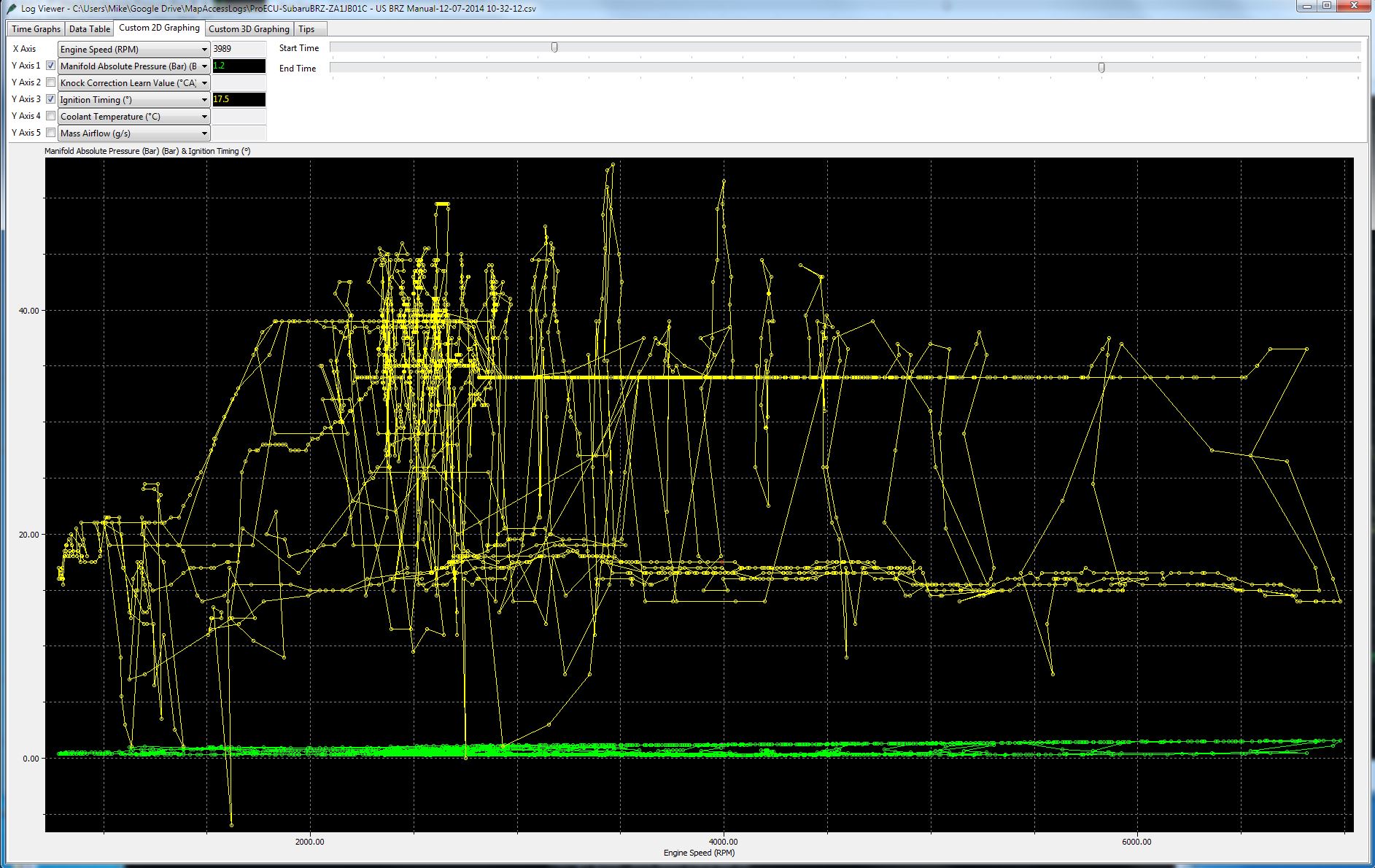Maximize the Log Viewer window
1375x868 pixels.
coord(1327,6)
